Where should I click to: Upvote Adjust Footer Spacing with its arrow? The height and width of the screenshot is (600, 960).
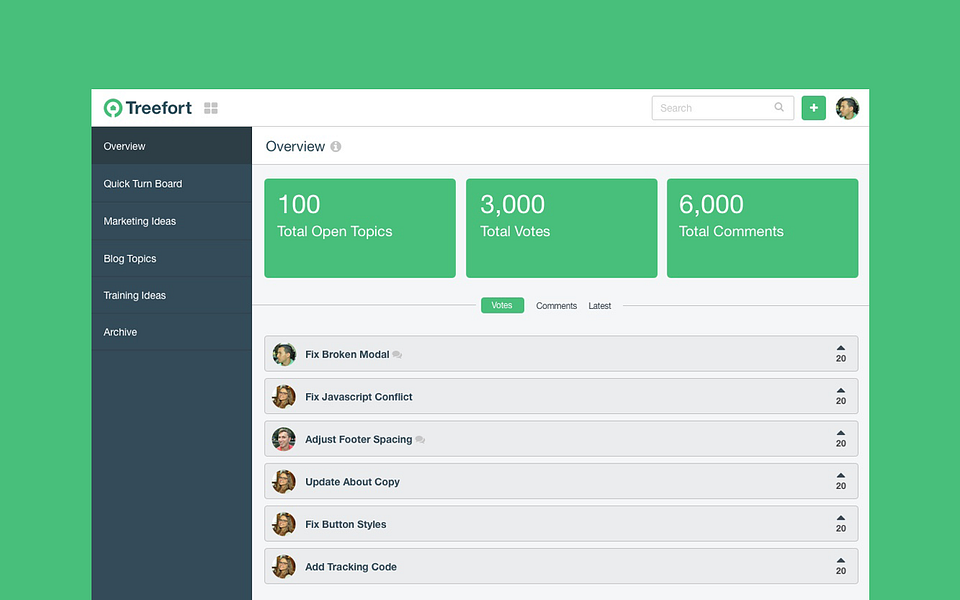coord(841,433)
